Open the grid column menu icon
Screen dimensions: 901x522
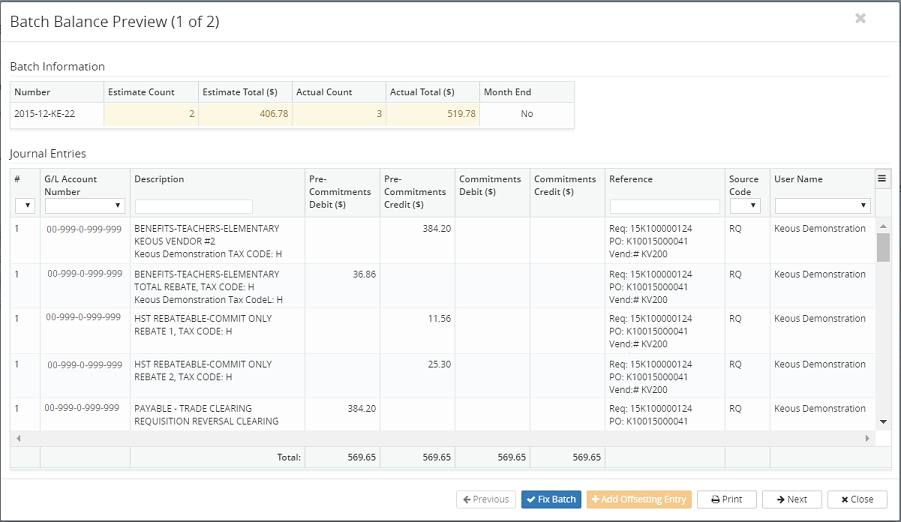pos(882,179)
